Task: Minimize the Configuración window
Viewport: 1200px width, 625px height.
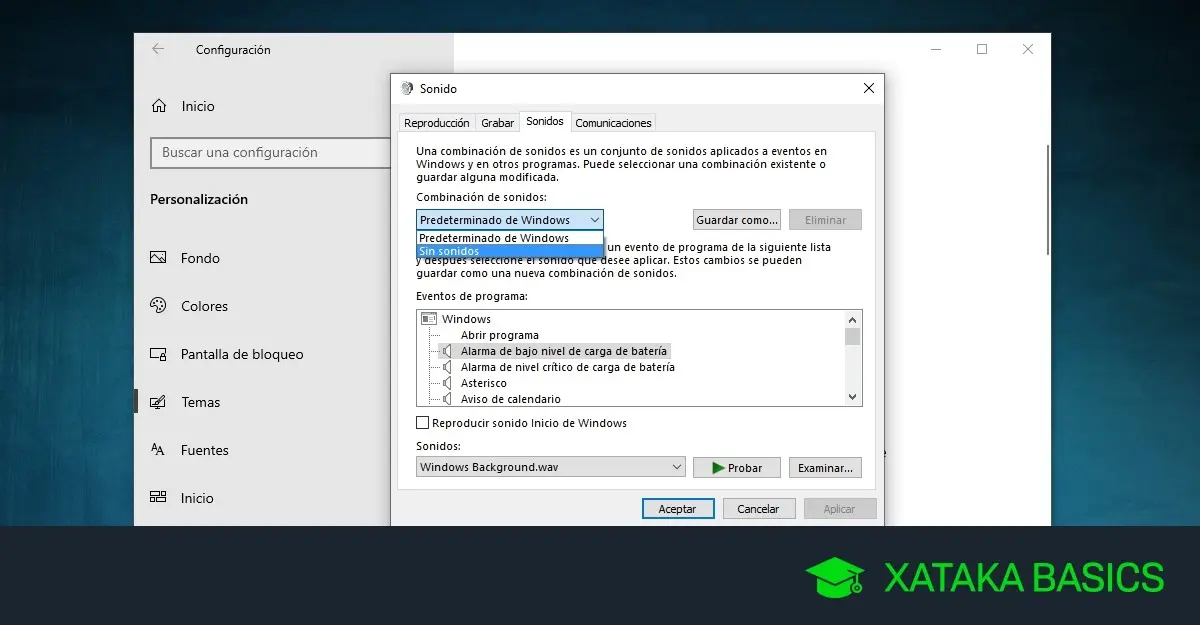Action: [x=936, y=49]
